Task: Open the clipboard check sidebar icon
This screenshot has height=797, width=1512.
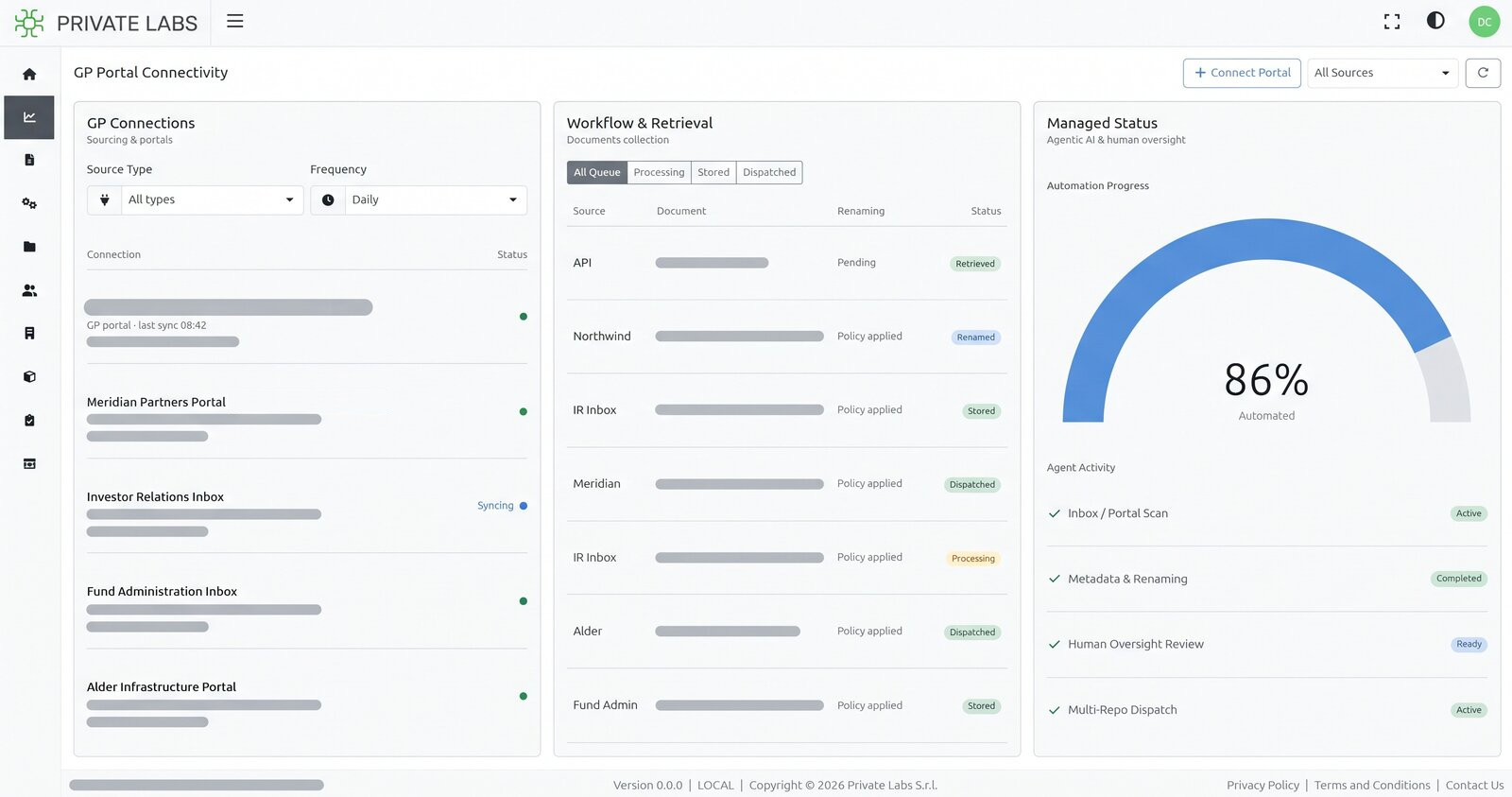Action: coord(29,420)
